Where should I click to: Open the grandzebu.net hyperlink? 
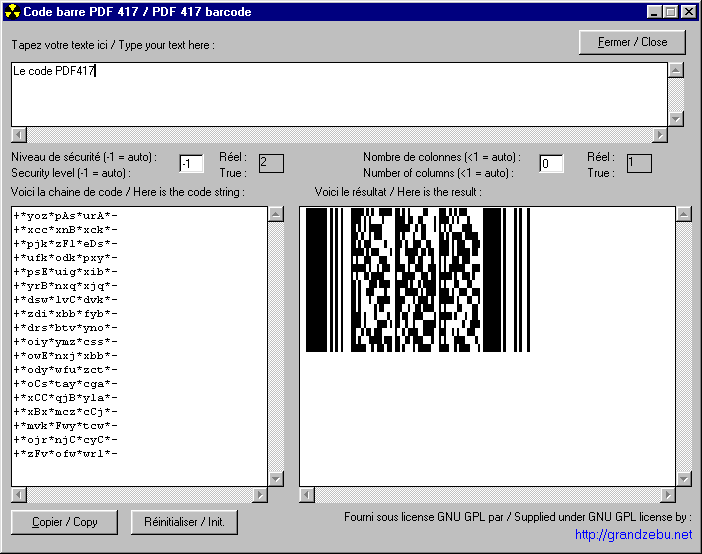(632, 535)
